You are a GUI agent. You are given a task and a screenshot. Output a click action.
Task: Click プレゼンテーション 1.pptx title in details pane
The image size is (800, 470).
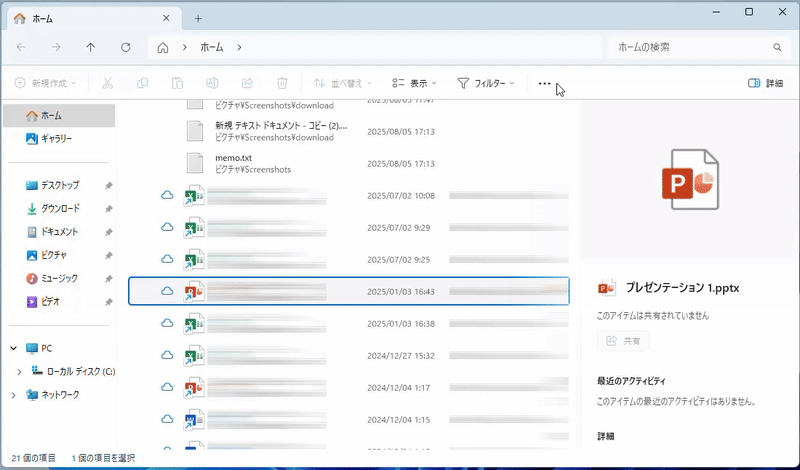683,288
